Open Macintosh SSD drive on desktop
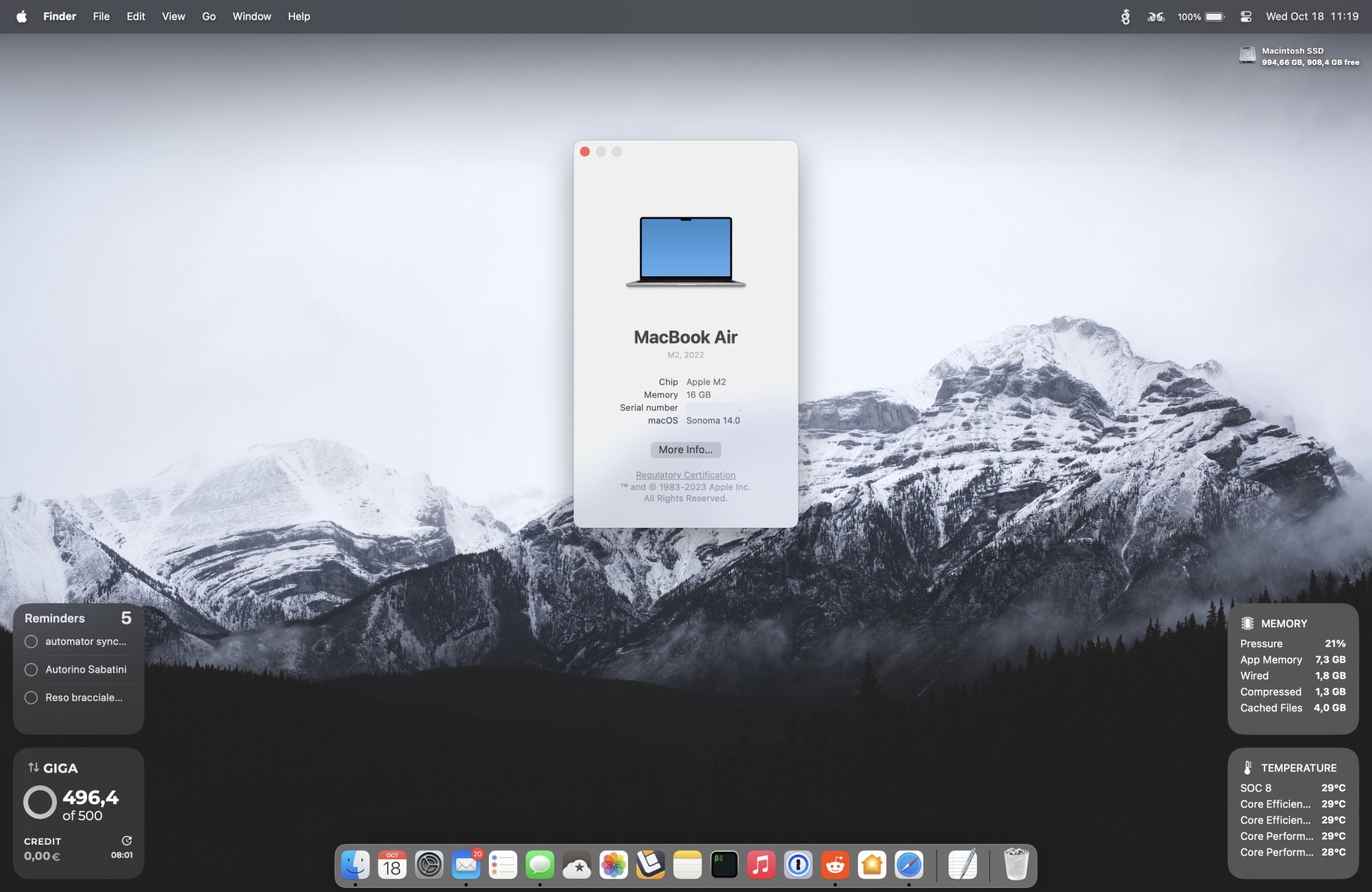 (x=1247, y=55)
